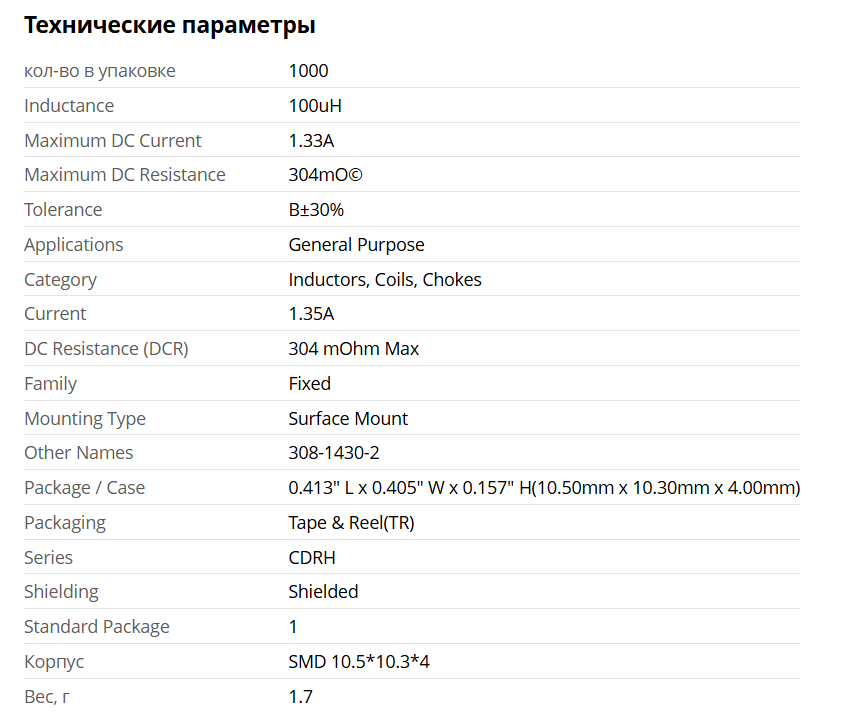
Task: Click the Package / Case dimensions text
Action: [544, 488]
